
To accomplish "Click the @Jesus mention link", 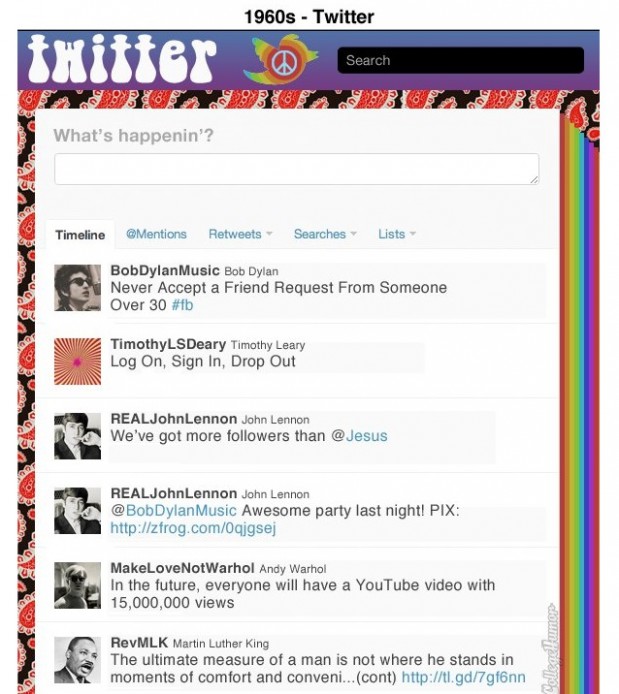I will coord(359,436).
